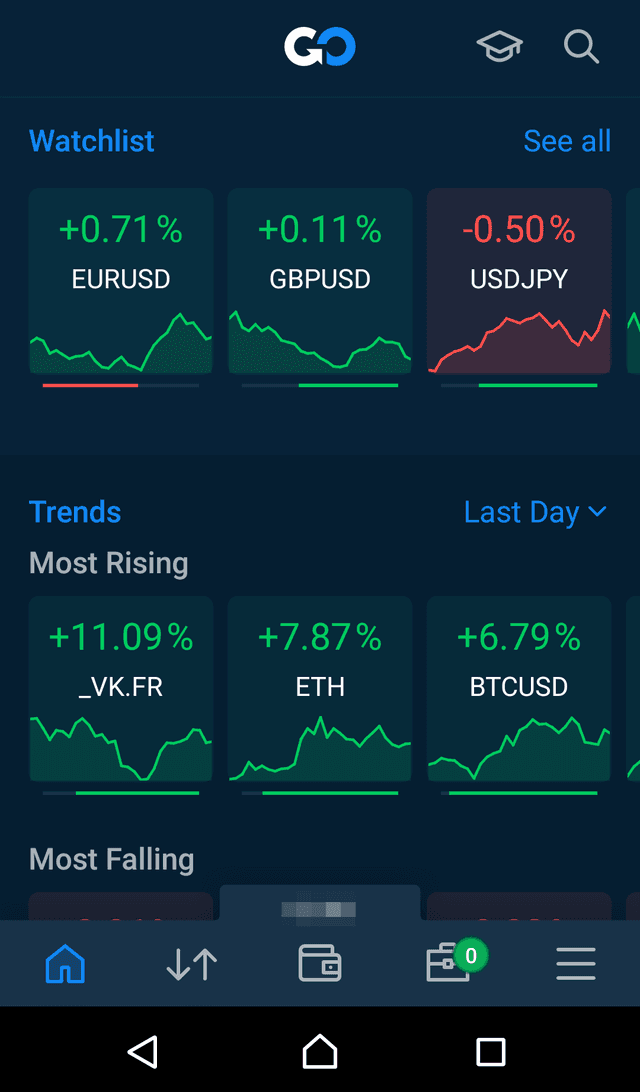Open the wallet icon in bottom bar
640x1092 pixels.
[x=319, y=963]
